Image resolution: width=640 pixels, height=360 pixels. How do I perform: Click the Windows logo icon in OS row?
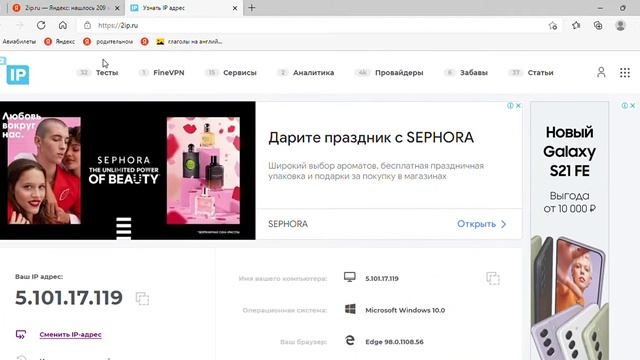click(x=350, y=309)
